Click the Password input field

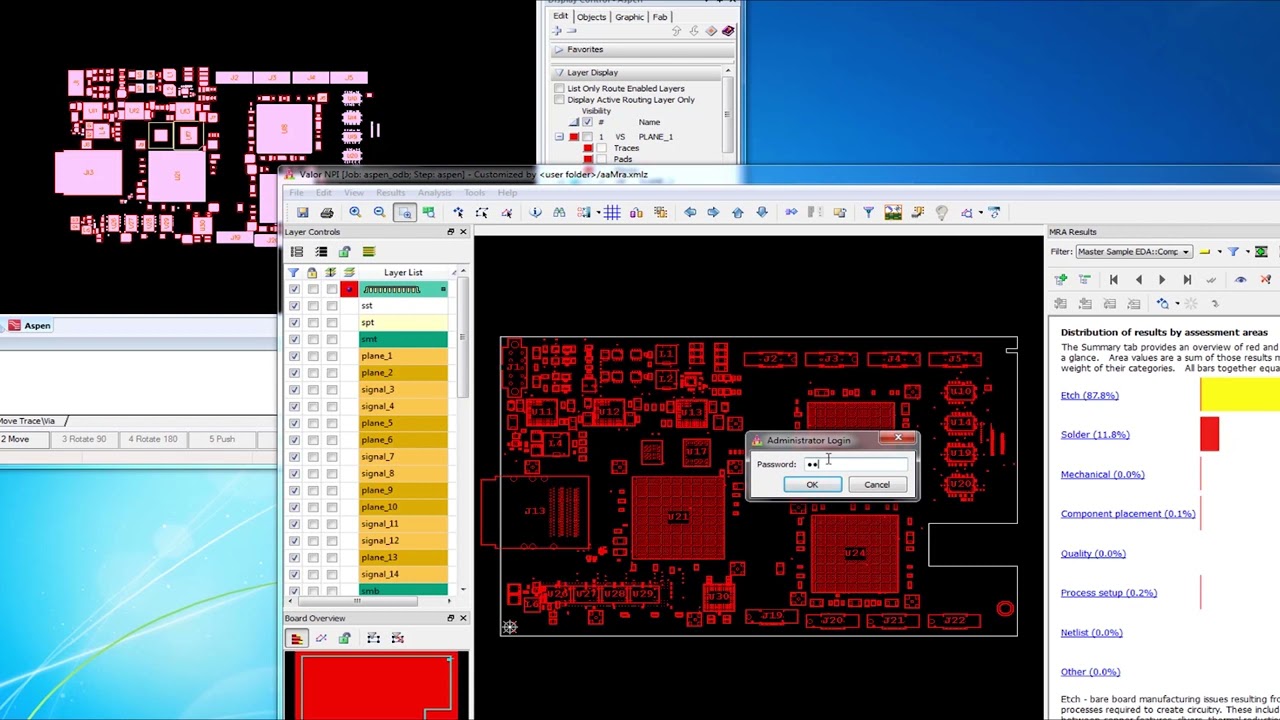(854, 464)
